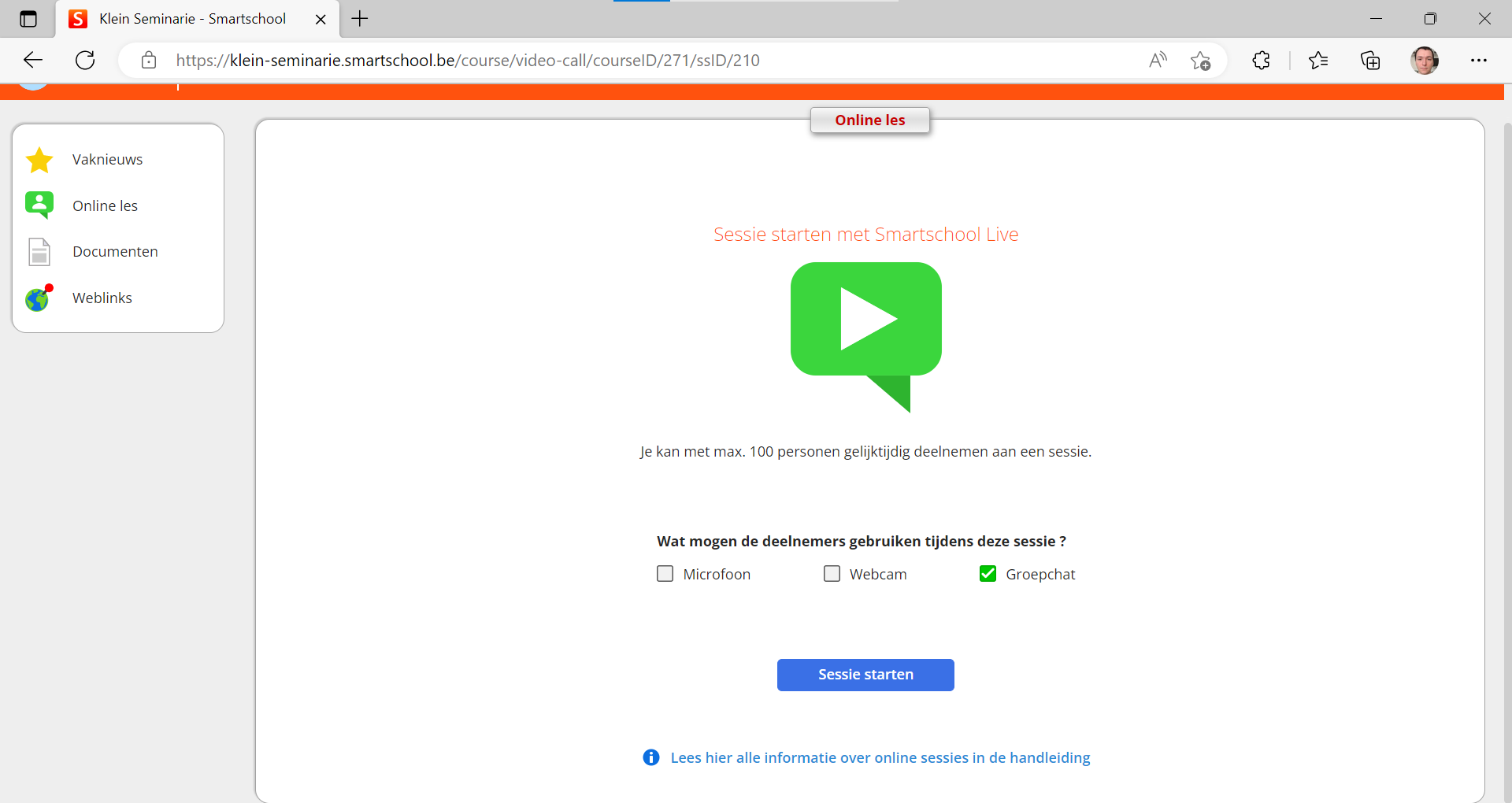Open Documenten in the sidebar menu
1512x803 pixels.
(115, 252)
